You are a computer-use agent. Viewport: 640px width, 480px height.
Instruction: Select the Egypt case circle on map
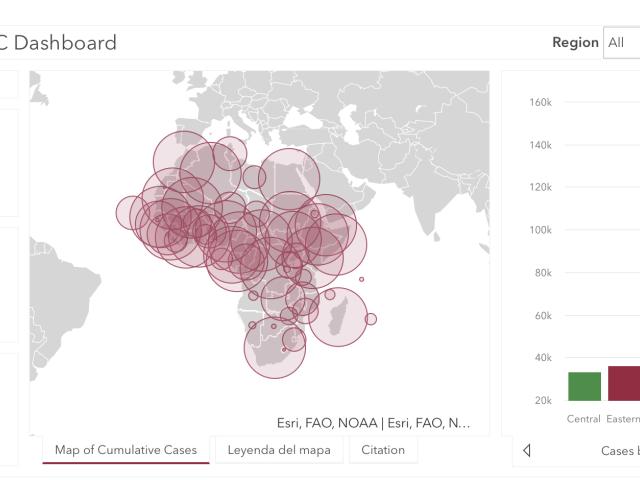click(289, 179)
